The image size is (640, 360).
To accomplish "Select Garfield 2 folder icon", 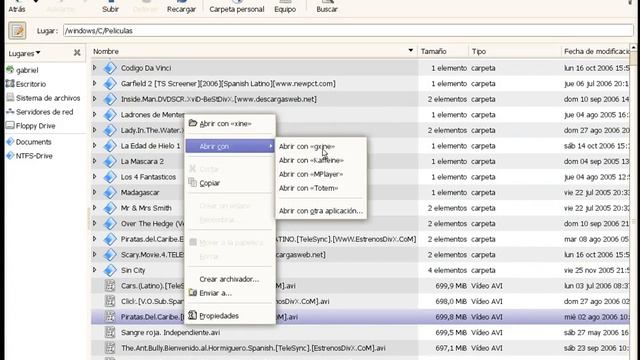I will 110,83.
